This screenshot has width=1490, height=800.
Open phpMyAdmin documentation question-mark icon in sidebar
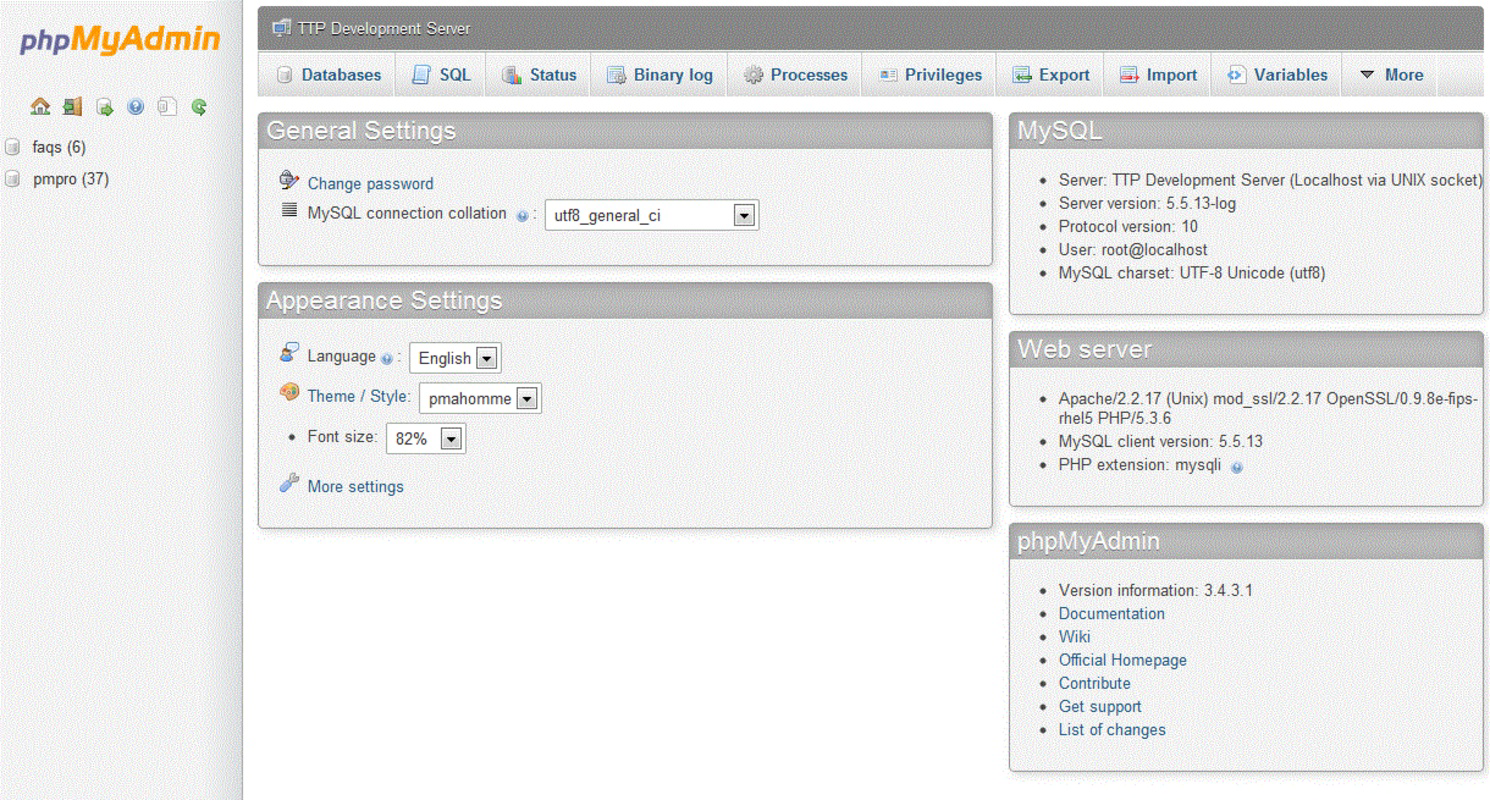[136, 106]
